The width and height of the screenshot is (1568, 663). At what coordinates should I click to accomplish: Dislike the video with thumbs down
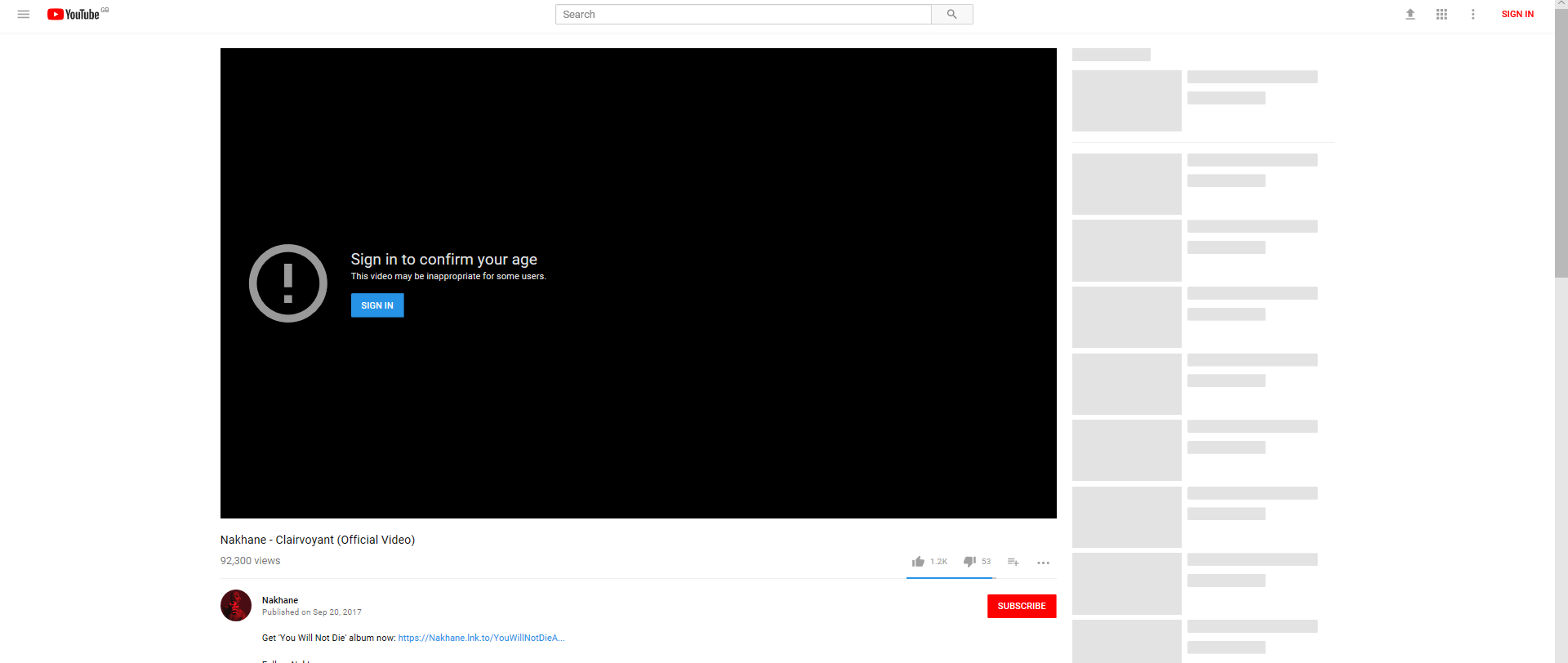969,562
